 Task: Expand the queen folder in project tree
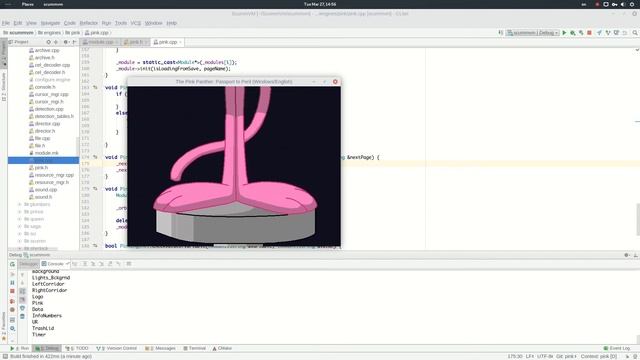[x=20, y=219]
